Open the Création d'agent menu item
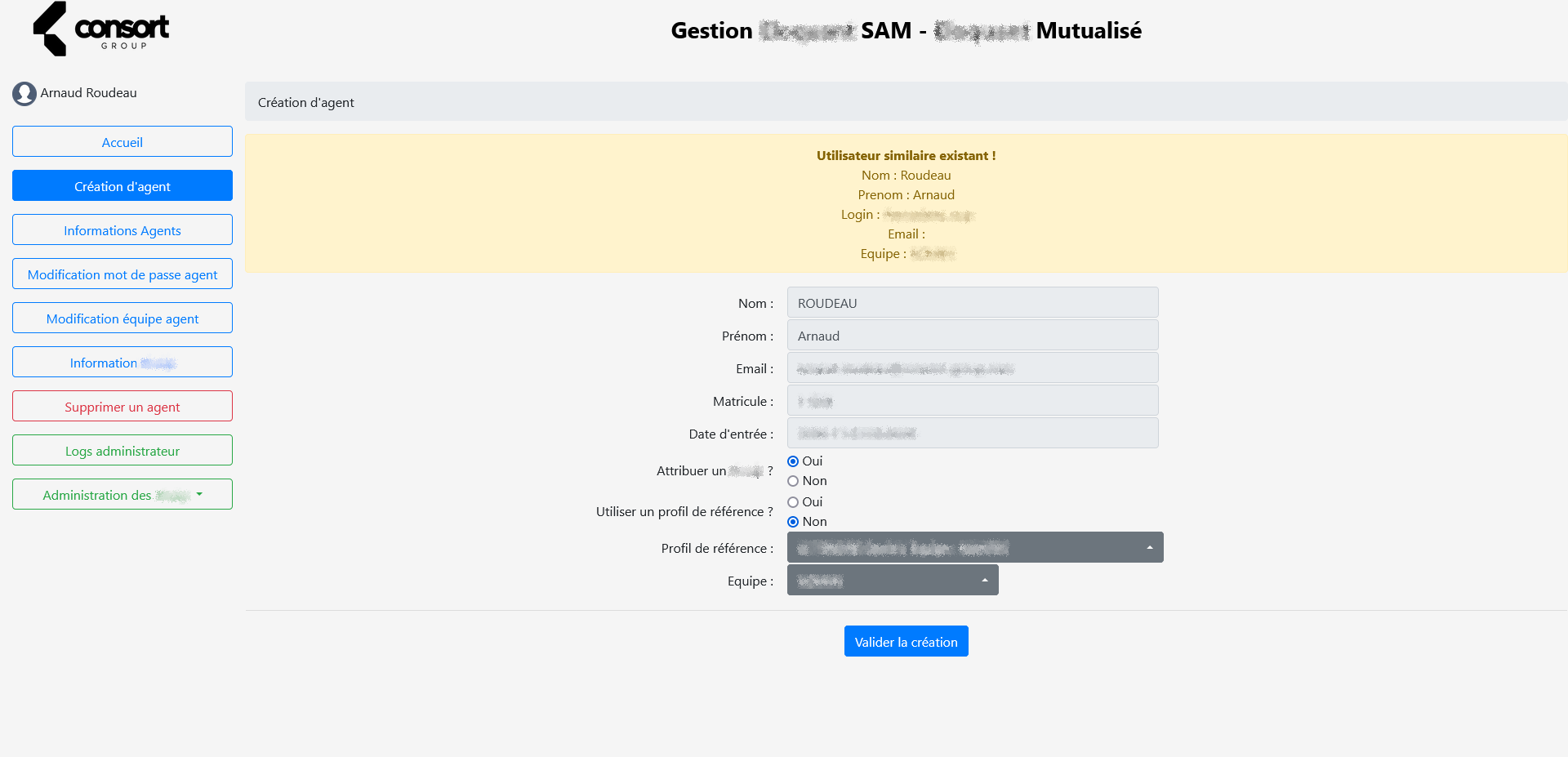 (122, 186)
